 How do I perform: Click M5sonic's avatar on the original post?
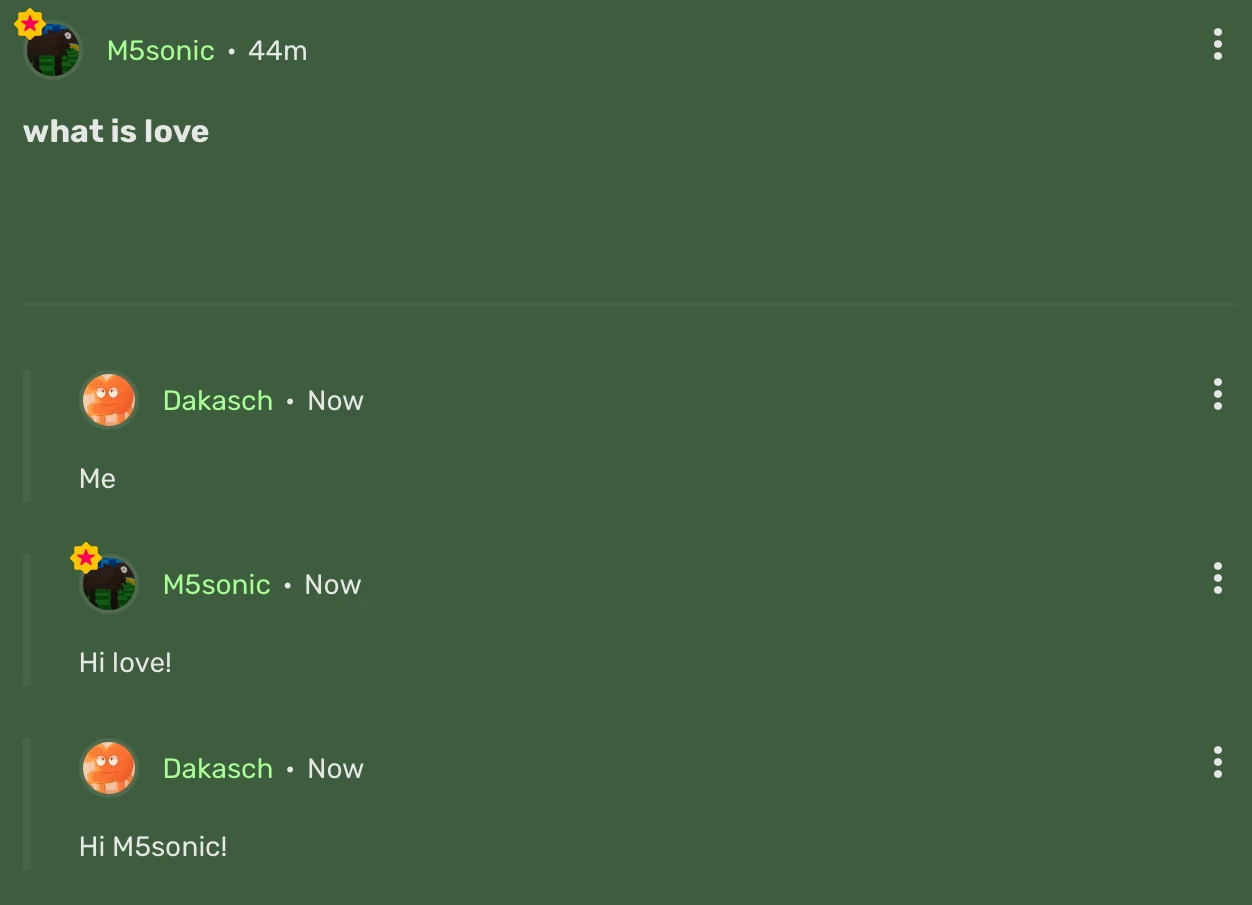tap(53, 51)
